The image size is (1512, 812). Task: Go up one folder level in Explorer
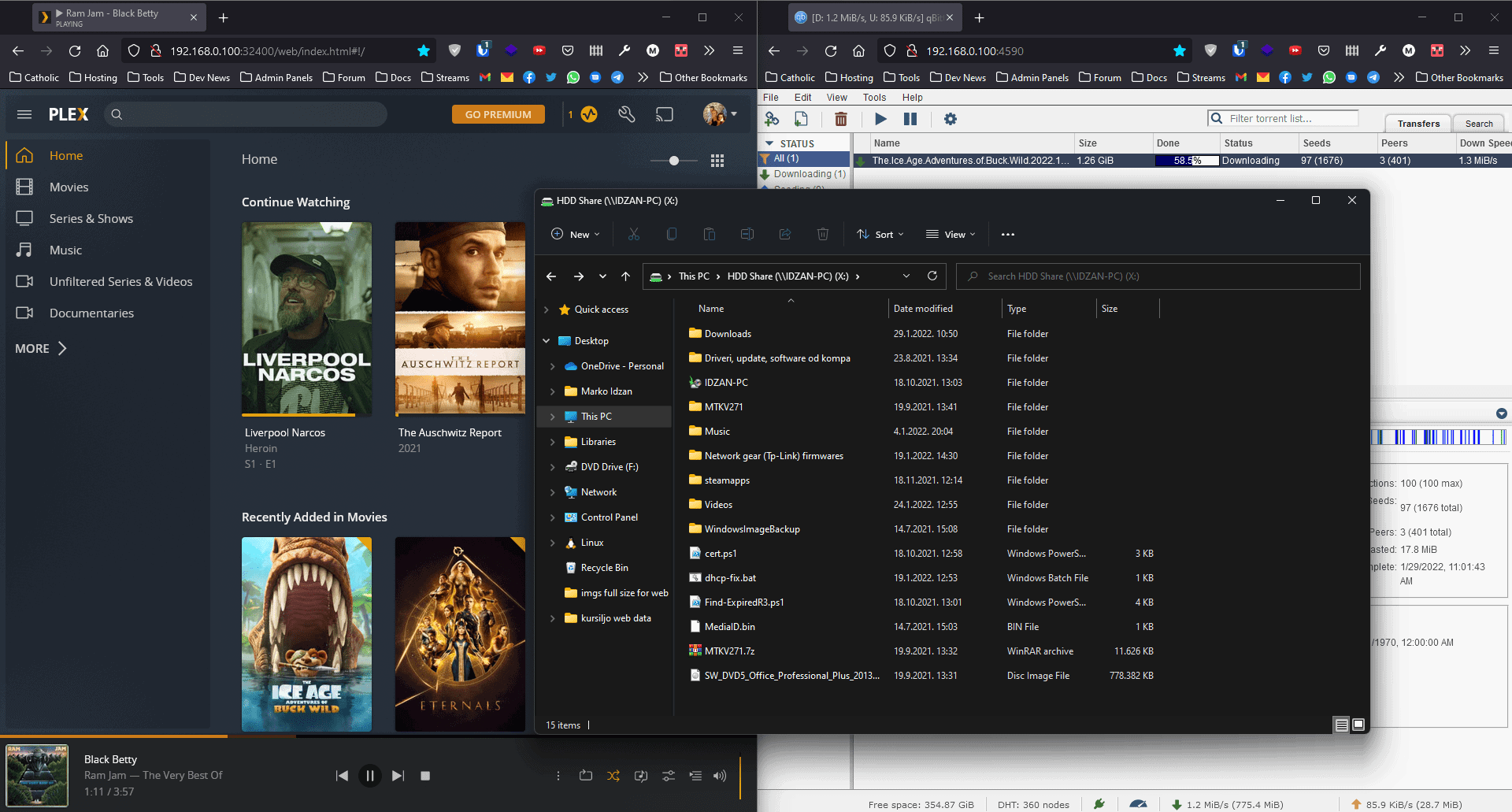click(x=625, y=276)
